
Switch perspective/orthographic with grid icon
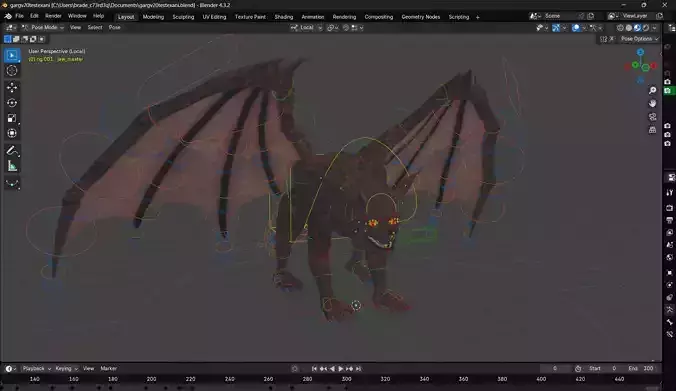point(652,130)
